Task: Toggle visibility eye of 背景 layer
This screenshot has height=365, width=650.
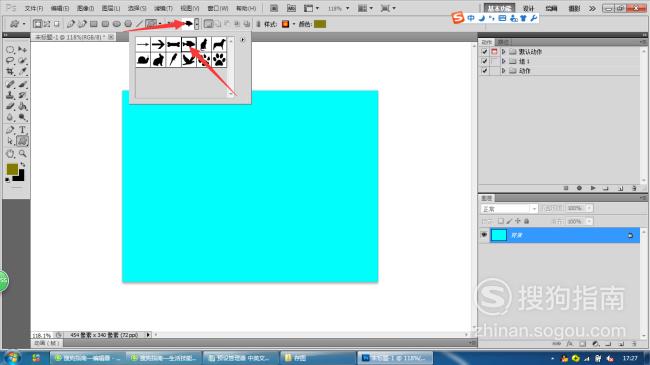Action: click(x=484, y=235)
